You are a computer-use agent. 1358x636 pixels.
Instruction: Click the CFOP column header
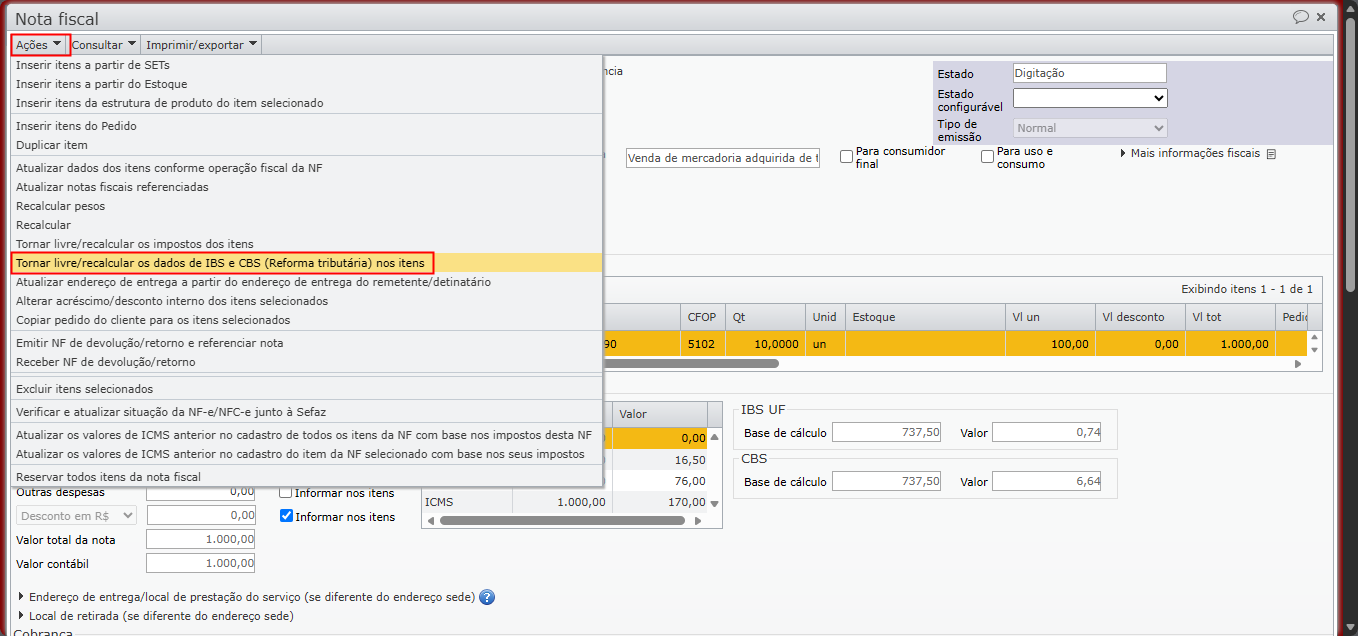(x=702, y=317)
